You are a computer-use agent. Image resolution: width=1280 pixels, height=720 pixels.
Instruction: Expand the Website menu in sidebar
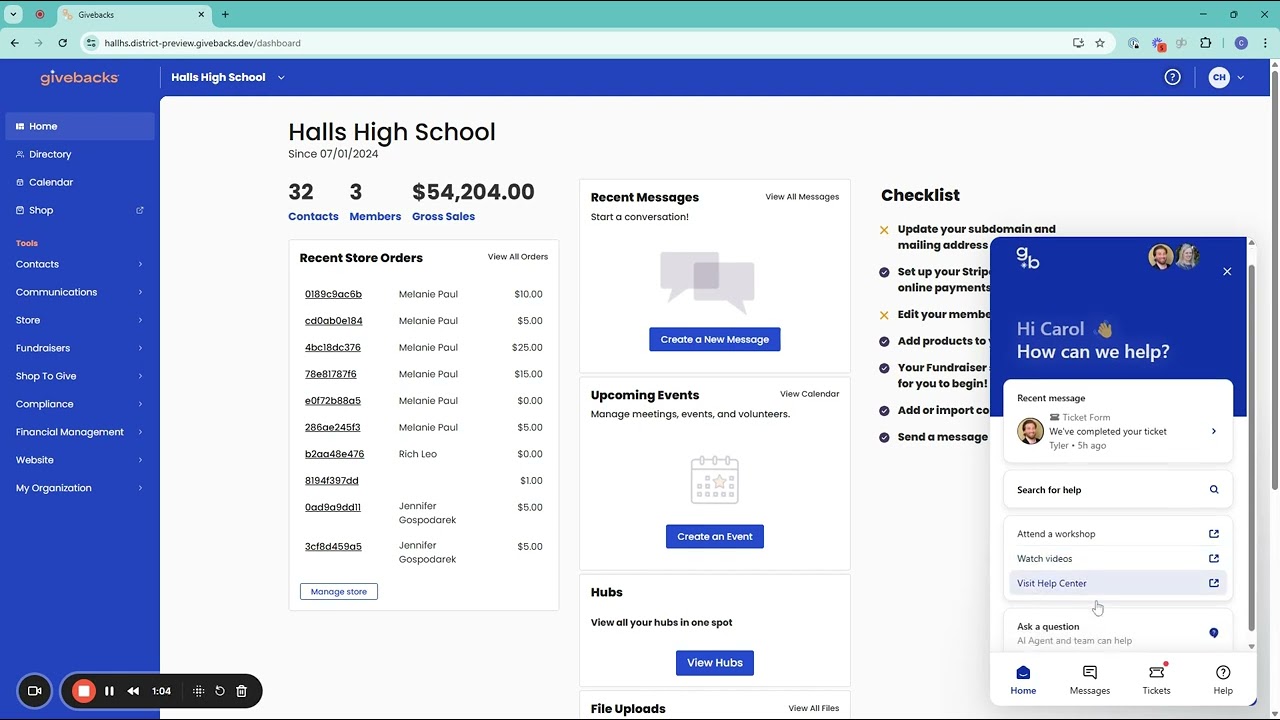click(x=80, y=460)
